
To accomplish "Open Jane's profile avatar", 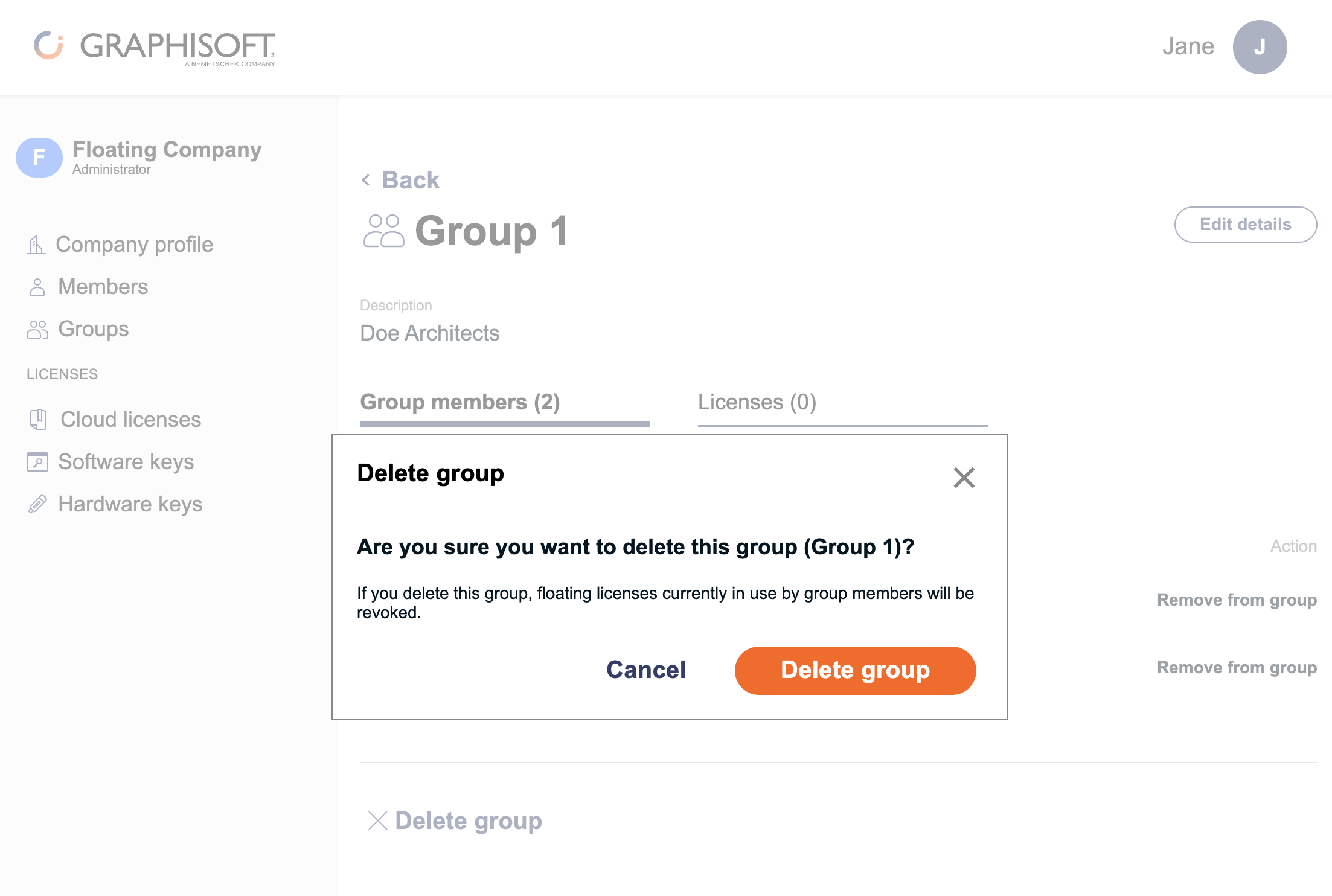I will coord(1259,46).
